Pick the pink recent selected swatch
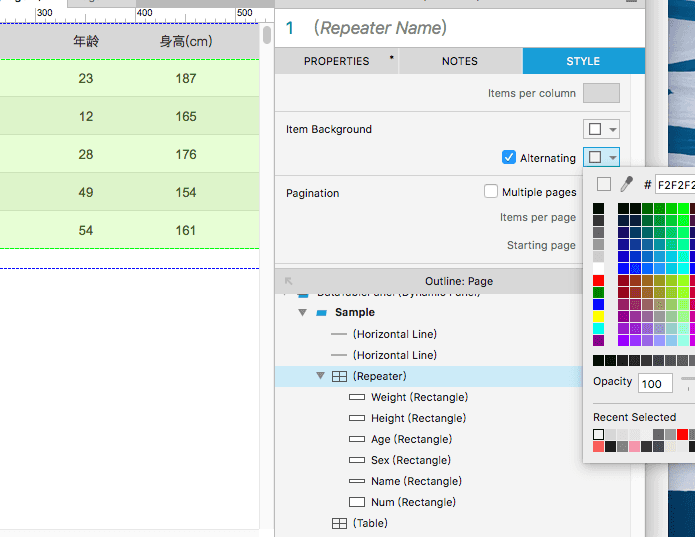This screenshot has width=695, height=537. (634, 446)
